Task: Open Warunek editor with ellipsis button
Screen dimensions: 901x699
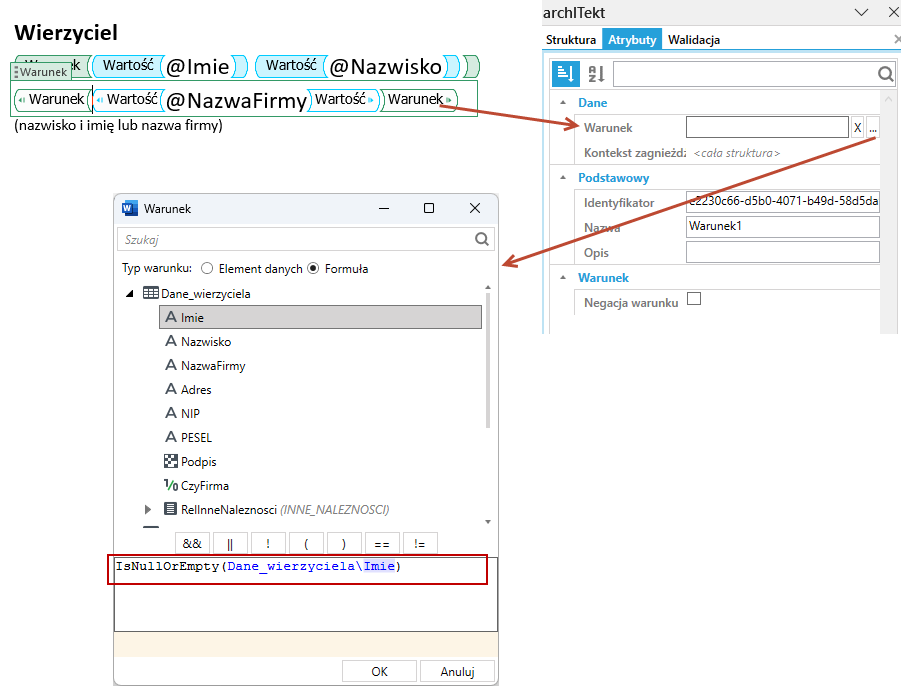Action: pos(873,128)
